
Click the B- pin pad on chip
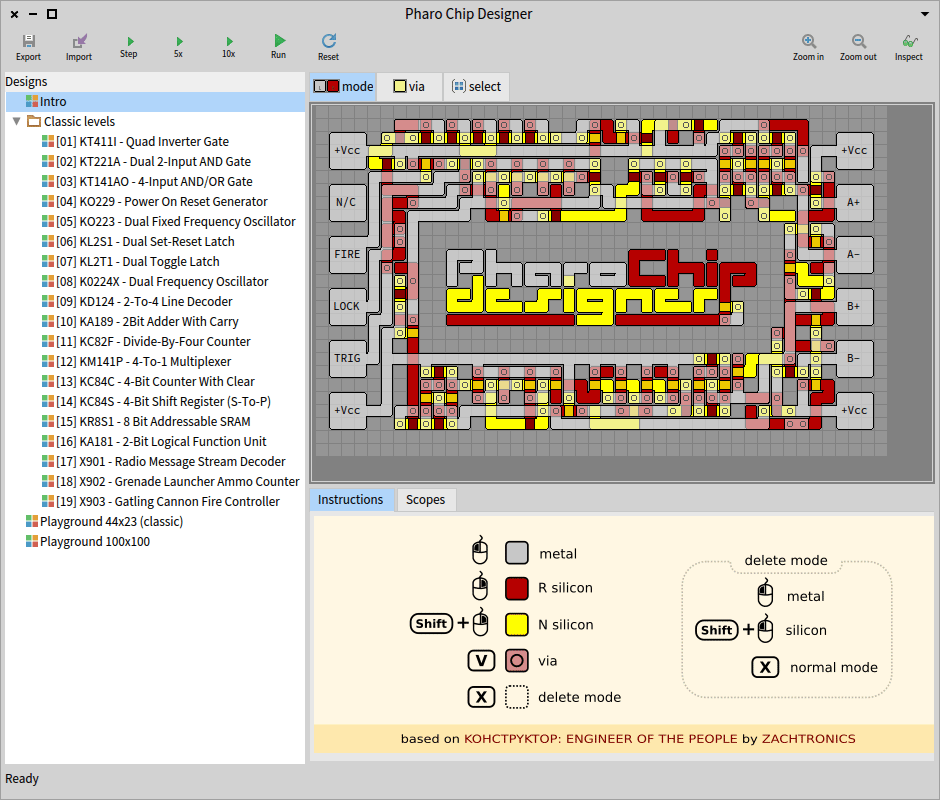(x=854, y=358)
